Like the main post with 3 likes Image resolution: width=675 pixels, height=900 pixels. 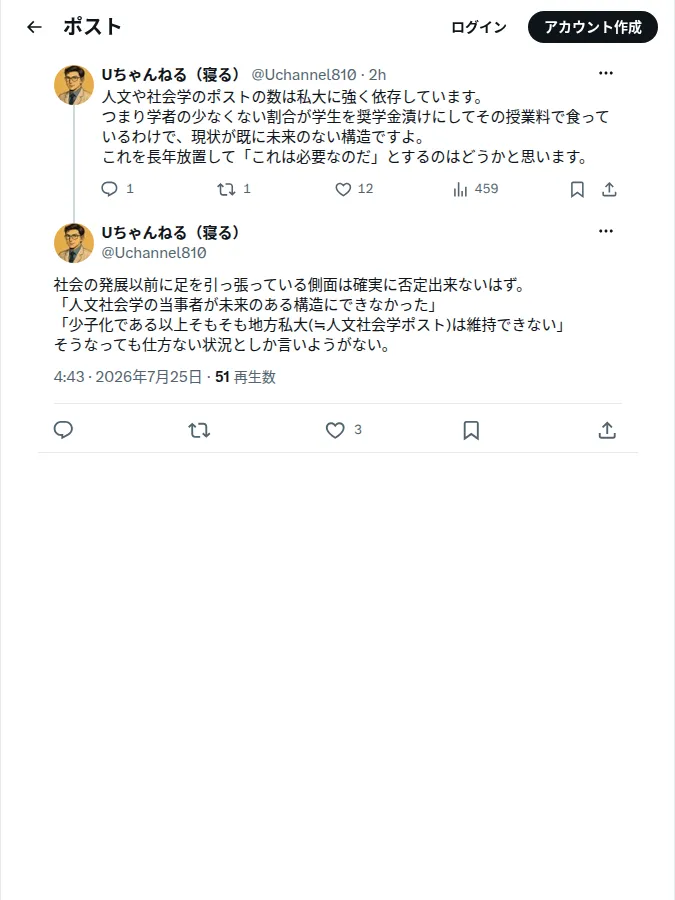coord(343,430)
